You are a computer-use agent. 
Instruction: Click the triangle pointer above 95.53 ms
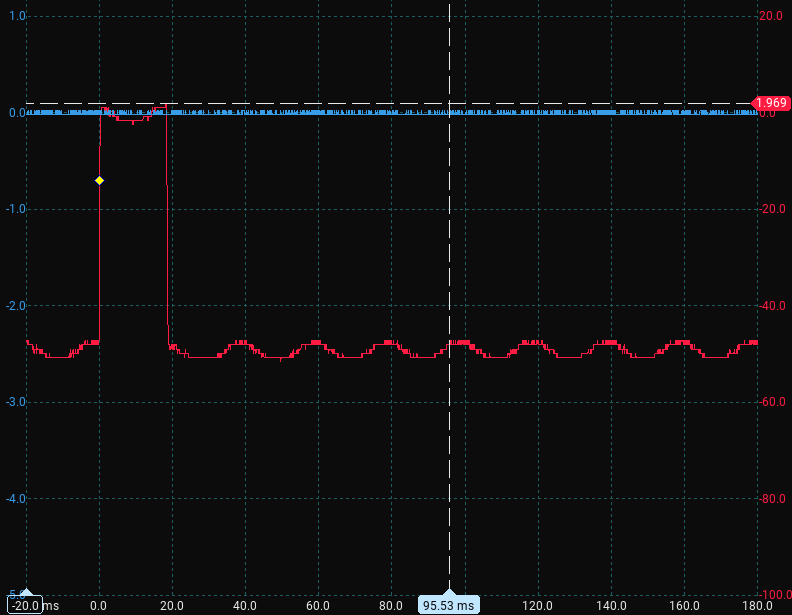coord(449,593)
